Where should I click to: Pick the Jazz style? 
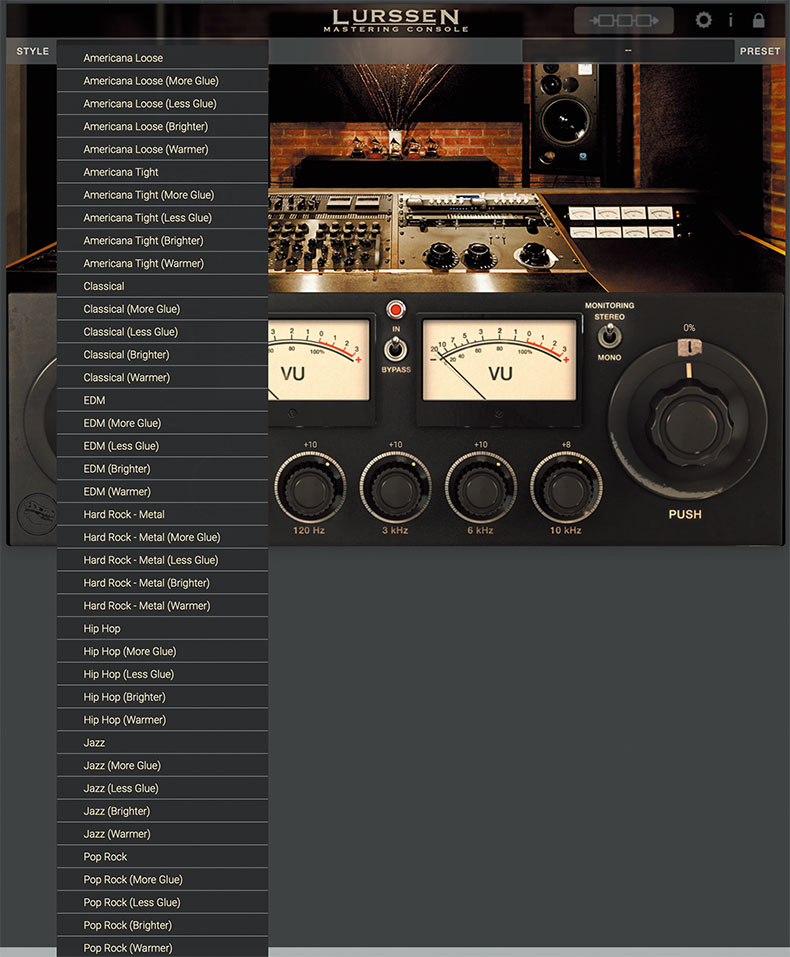click(162, 743)
